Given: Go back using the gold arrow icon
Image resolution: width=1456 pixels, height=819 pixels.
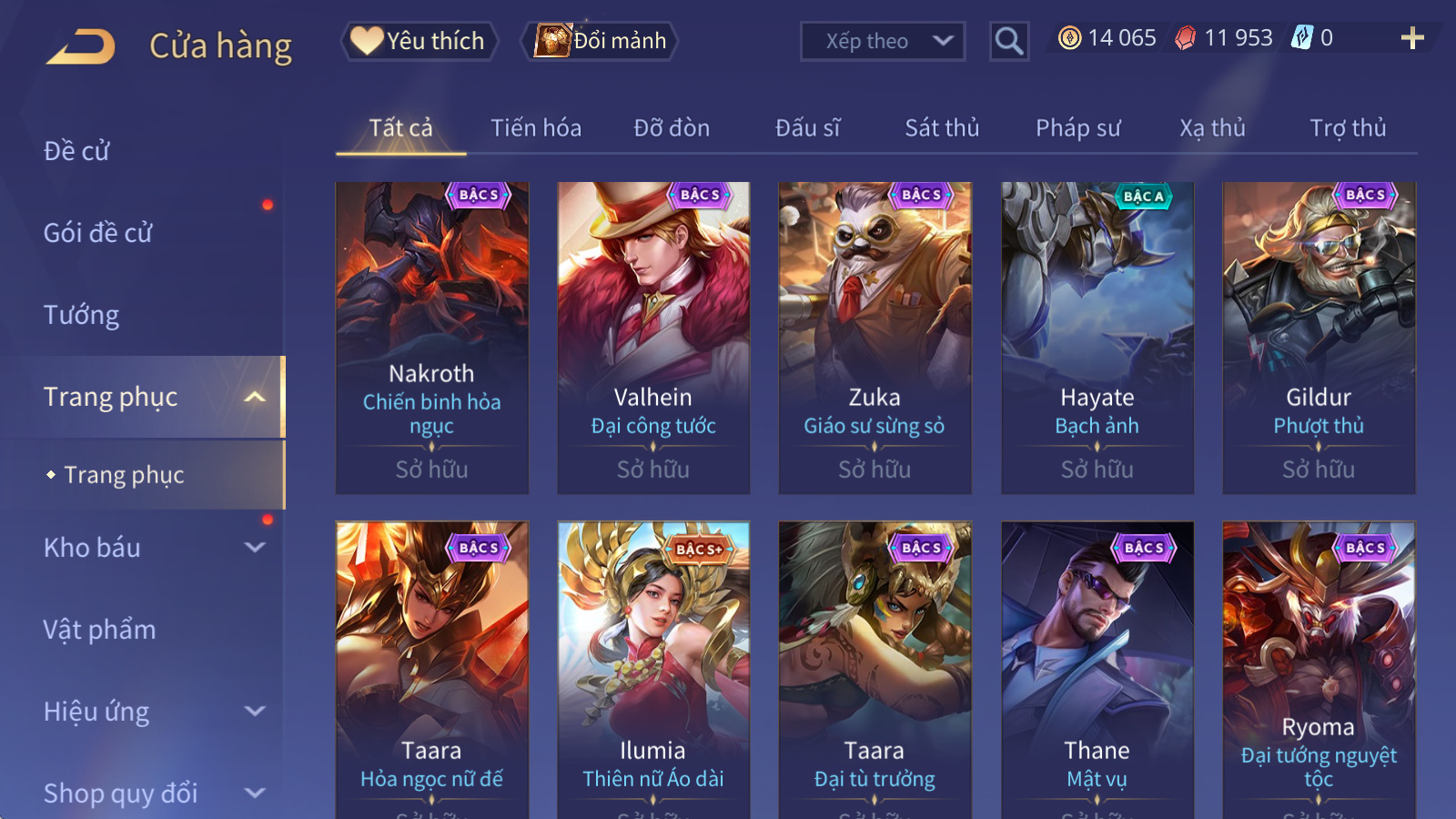Looking at the screenshot, I should 81,46.
